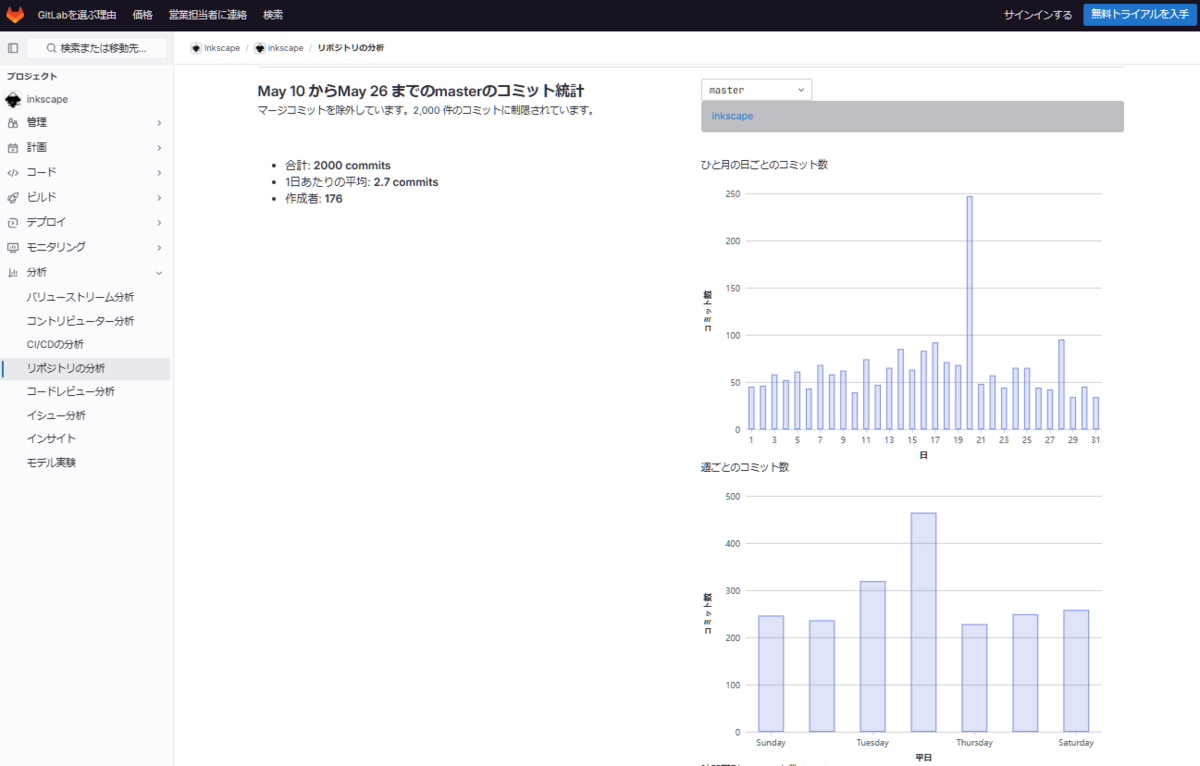This screenshot has width=1200, height=766.
Task: Click second inkscape breadcrumb avatar icon
Action: click(260, 48)
